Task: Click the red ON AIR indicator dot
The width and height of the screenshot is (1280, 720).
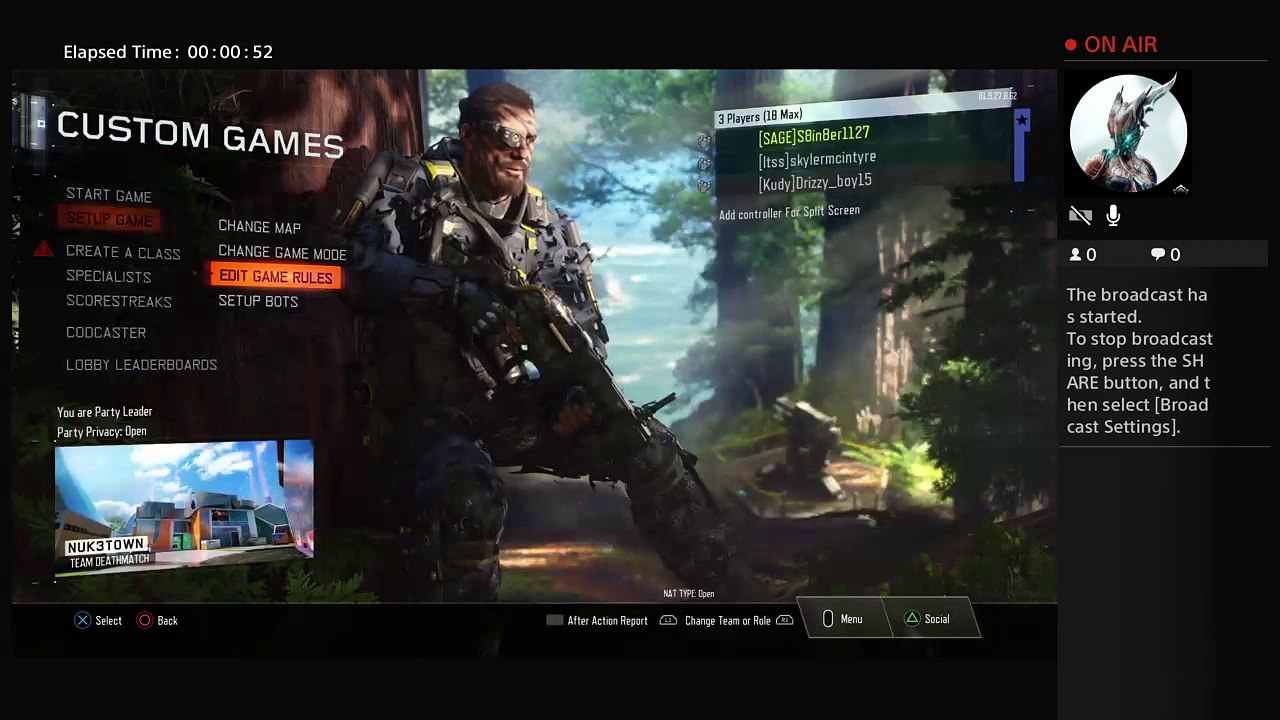Action: [1071, 45]
